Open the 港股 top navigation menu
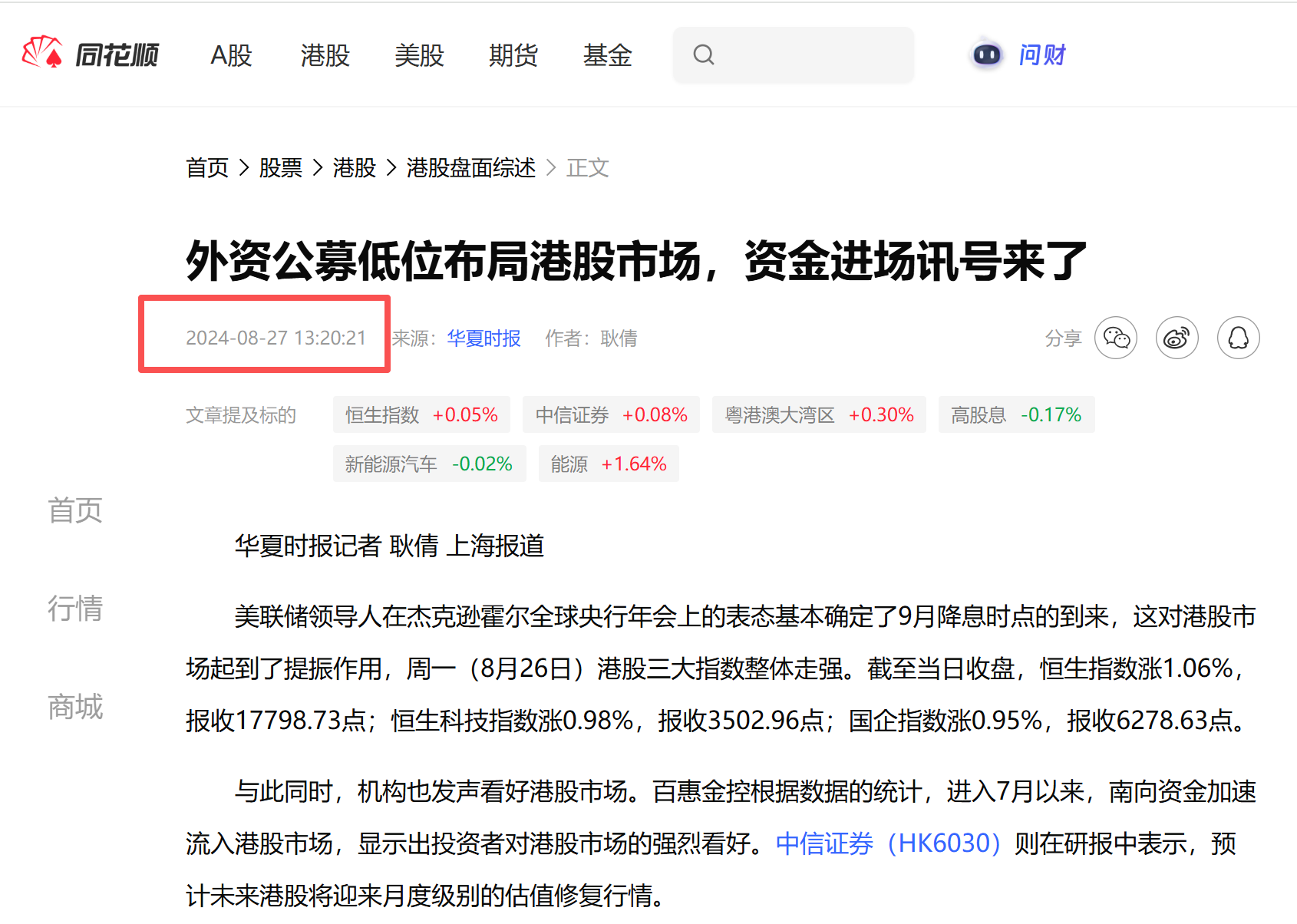Image resolution: width=1297 pixels, height=924 pixels. coord(325,55)
